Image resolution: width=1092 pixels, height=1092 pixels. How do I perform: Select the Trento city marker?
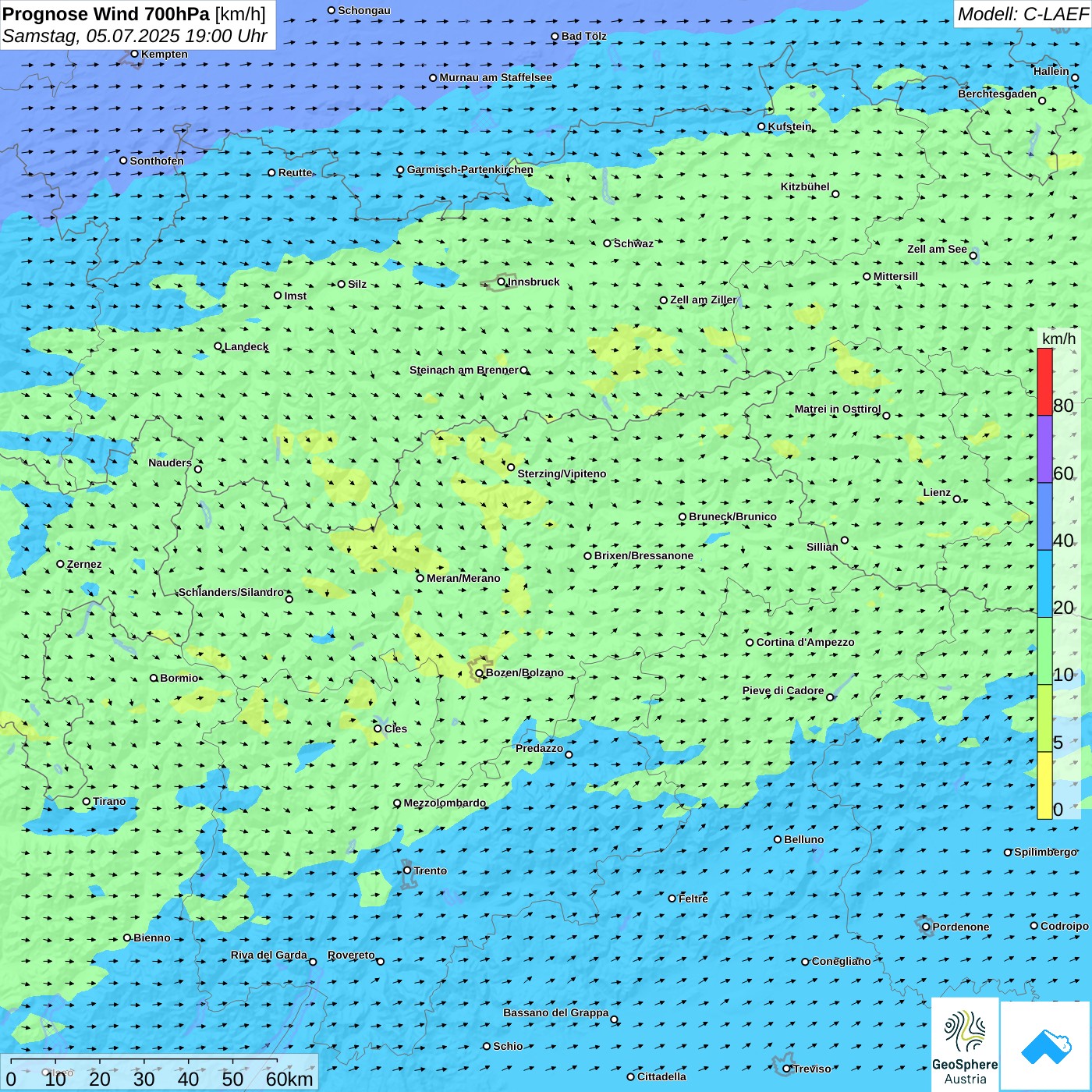click(x=407, y=870)
